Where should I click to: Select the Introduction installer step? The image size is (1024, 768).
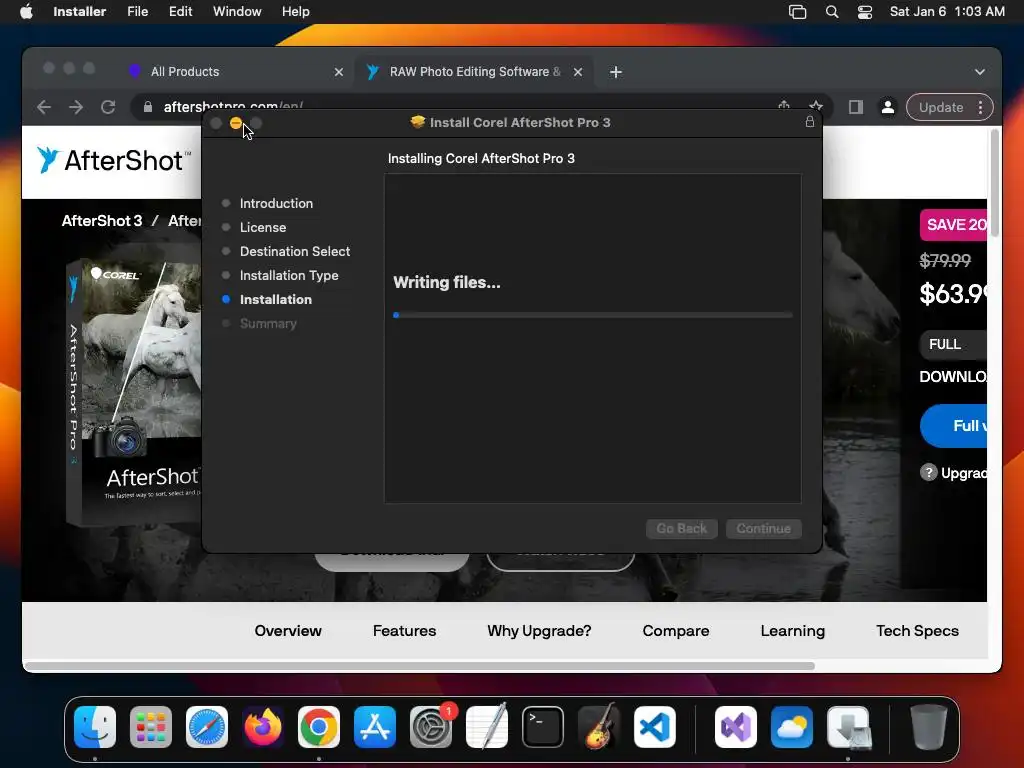(x=276, y=203)
